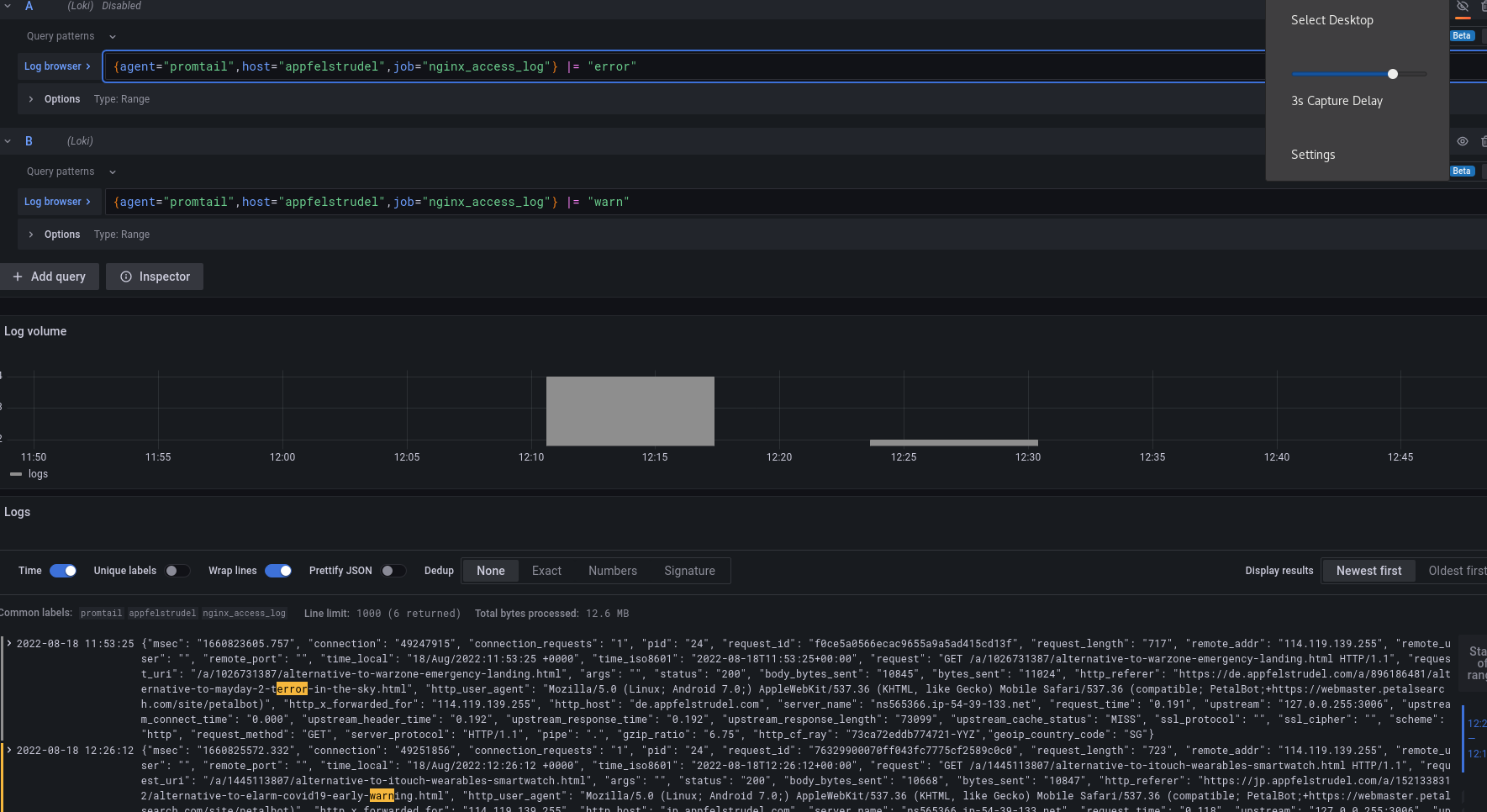Adjust the capture delay slider

point(1393,73)
